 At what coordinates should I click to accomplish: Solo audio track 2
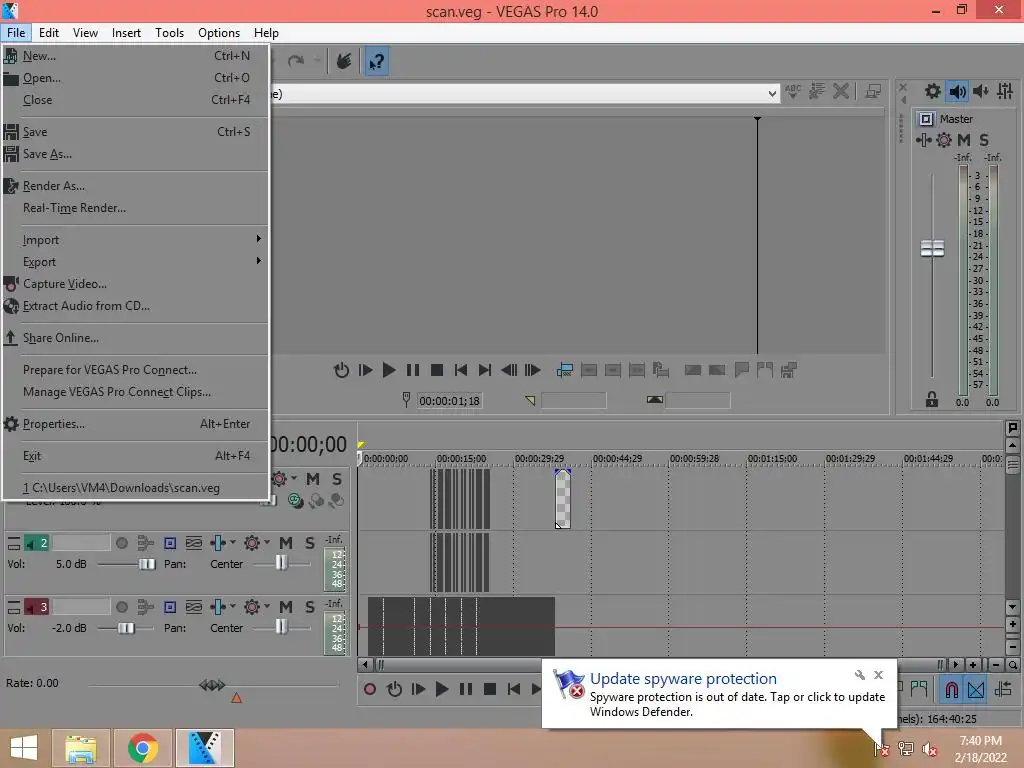pos(310,543)
